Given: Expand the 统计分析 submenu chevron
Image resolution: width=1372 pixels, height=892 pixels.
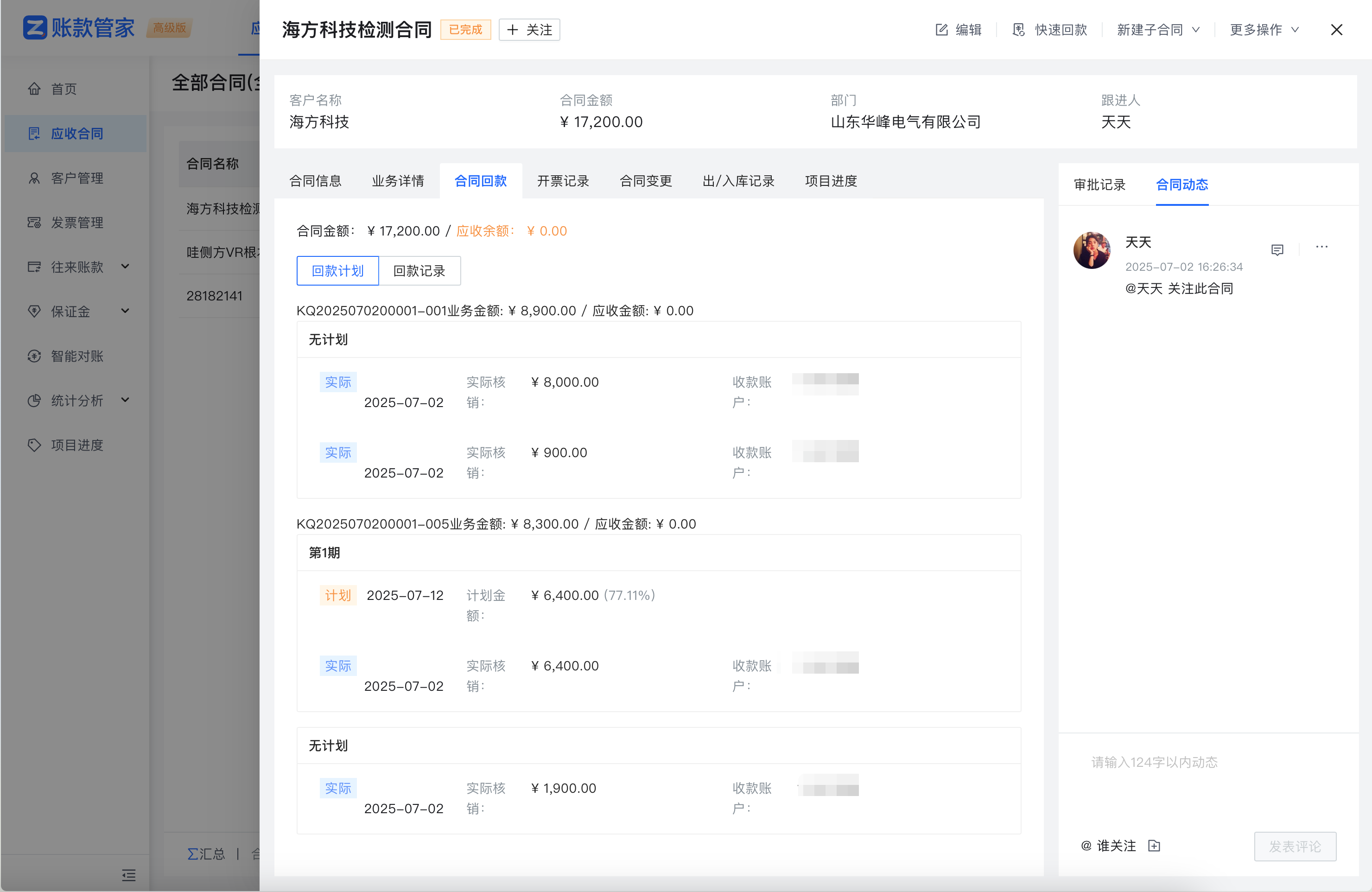Looking at the screenshot, I should (125, 400).
